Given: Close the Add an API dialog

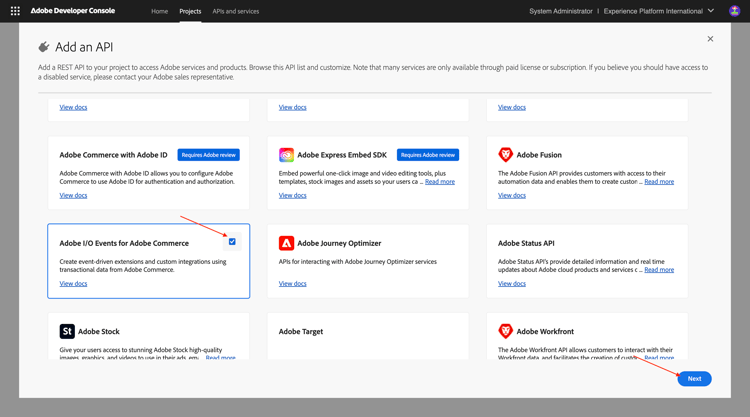Looking at the screenshot, I should tap(710, 39).
